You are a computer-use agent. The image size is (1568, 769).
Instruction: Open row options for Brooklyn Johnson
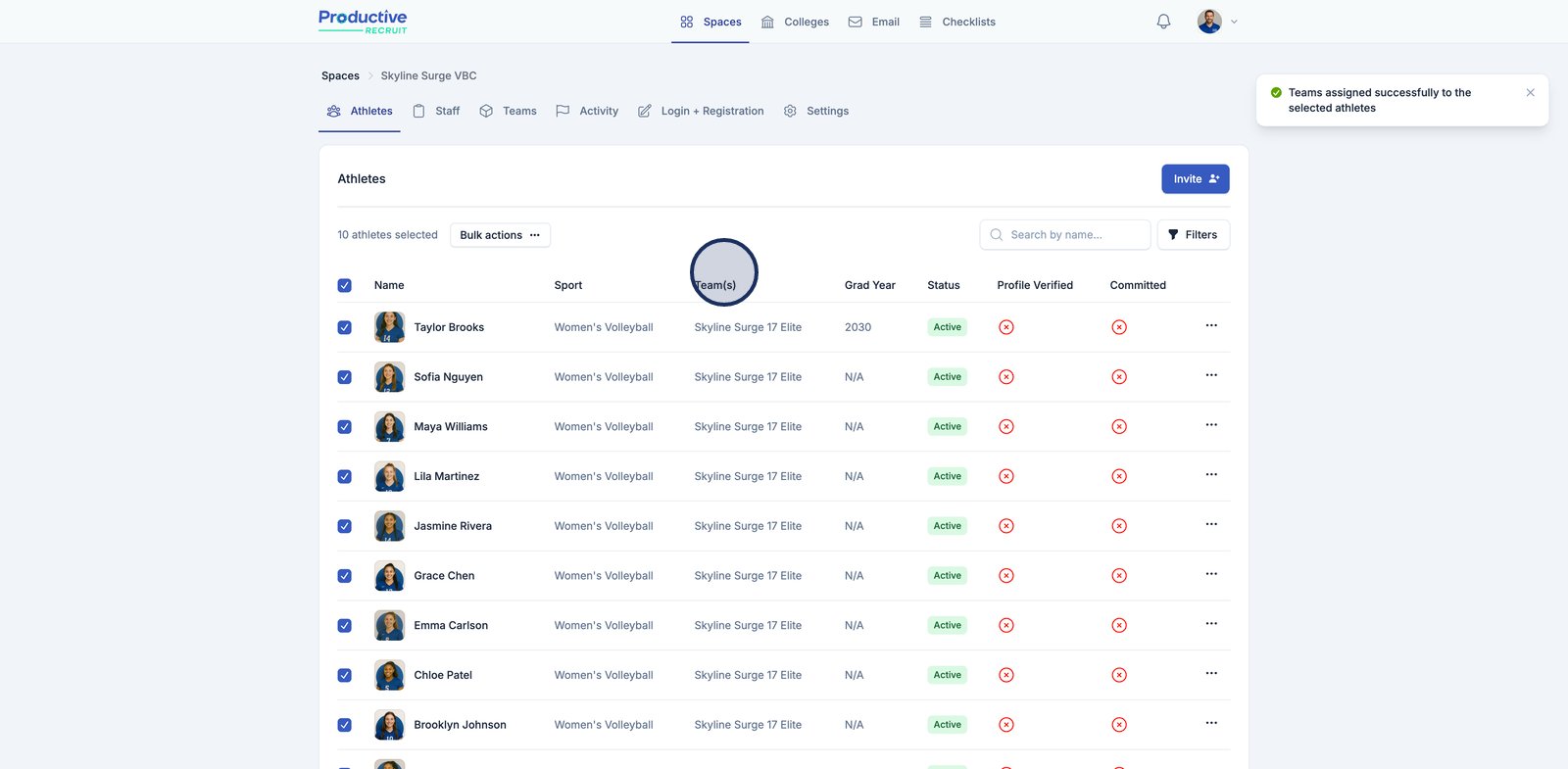[1211, 723]
